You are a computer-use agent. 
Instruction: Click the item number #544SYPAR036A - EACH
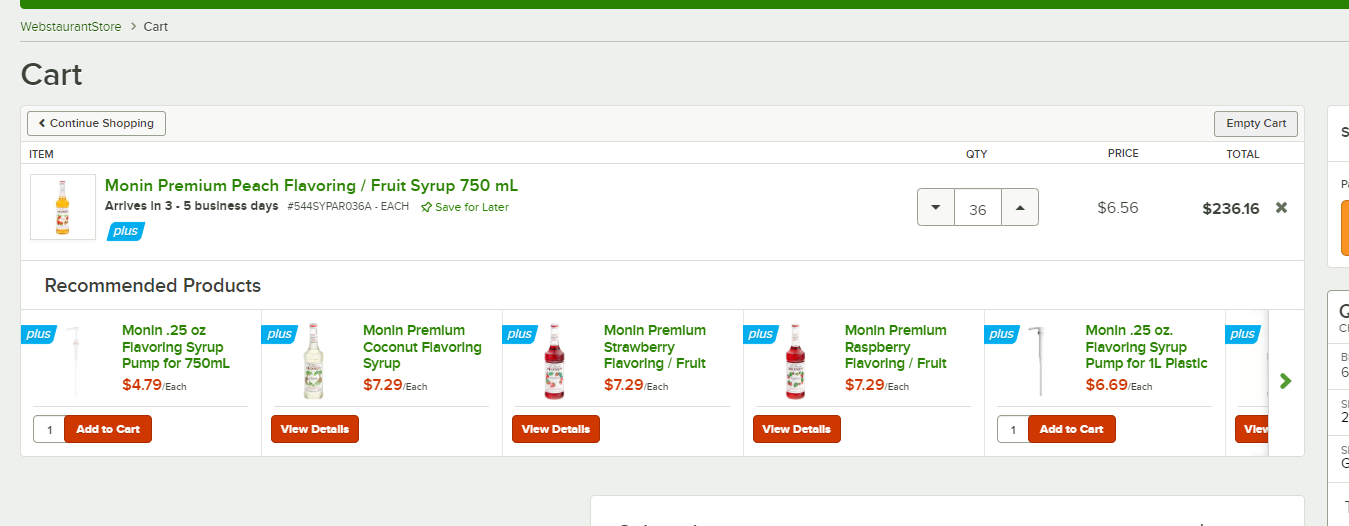(348, 206)
